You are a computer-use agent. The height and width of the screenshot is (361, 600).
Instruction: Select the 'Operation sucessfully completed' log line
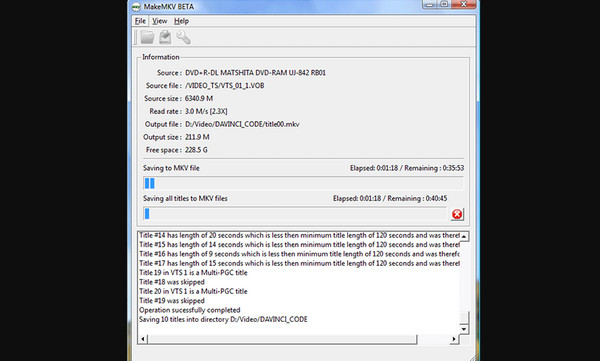click(x=190, y=310)
